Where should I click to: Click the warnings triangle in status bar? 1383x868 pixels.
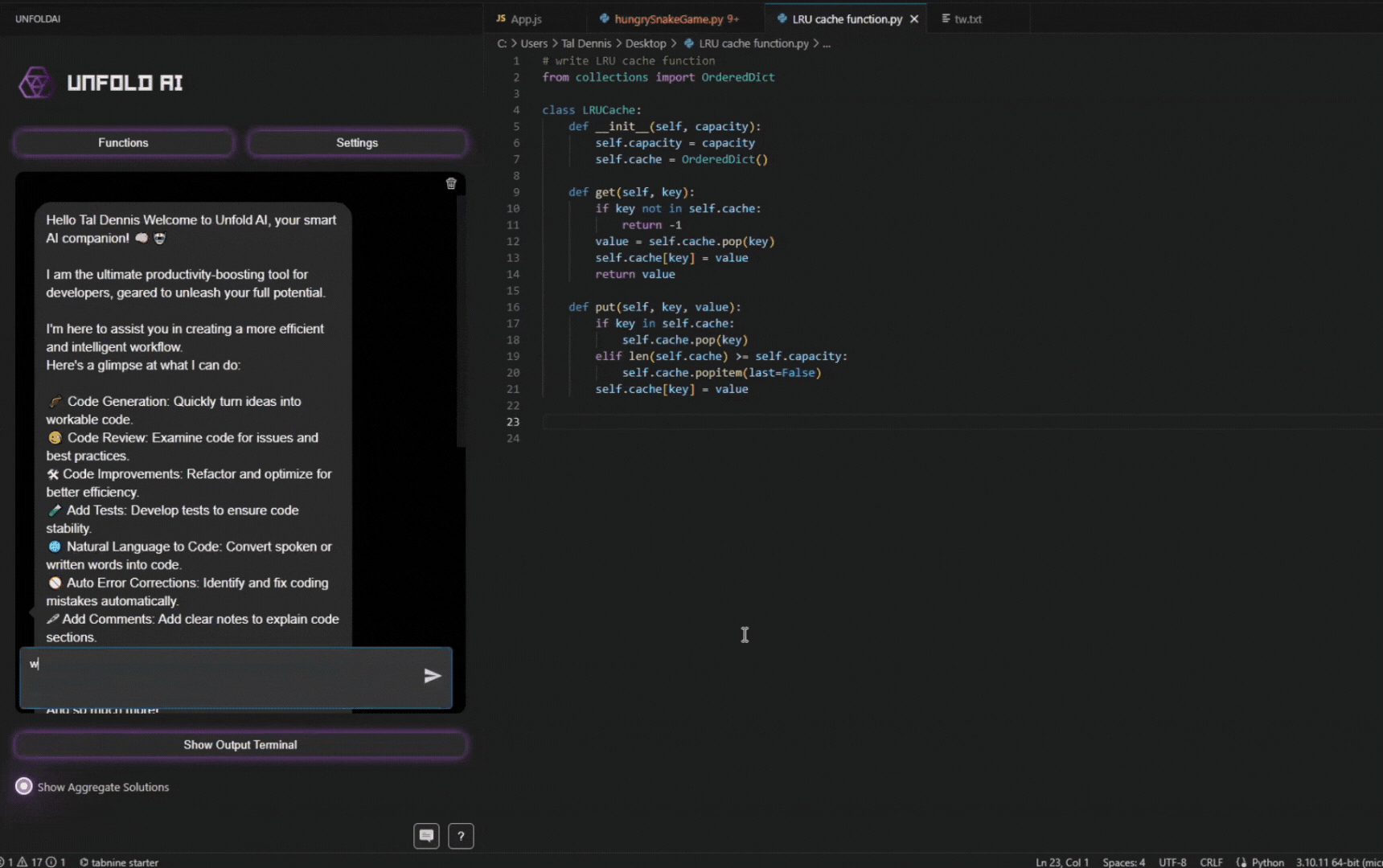(23, 862)
